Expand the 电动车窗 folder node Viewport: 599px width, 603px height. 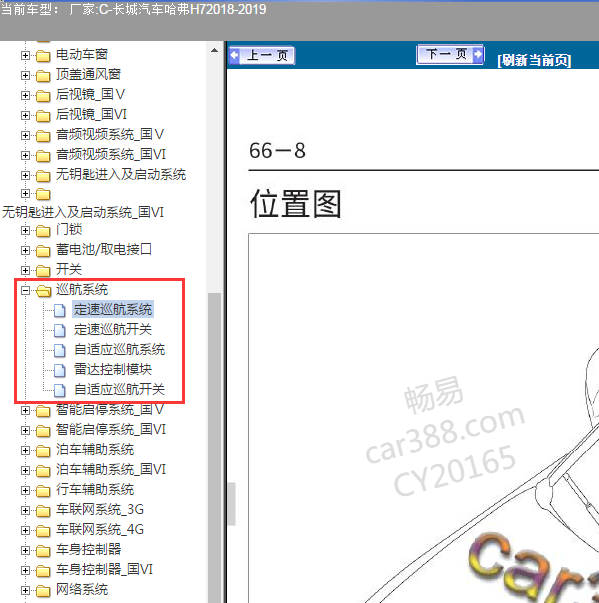click(x=25, y=55)
